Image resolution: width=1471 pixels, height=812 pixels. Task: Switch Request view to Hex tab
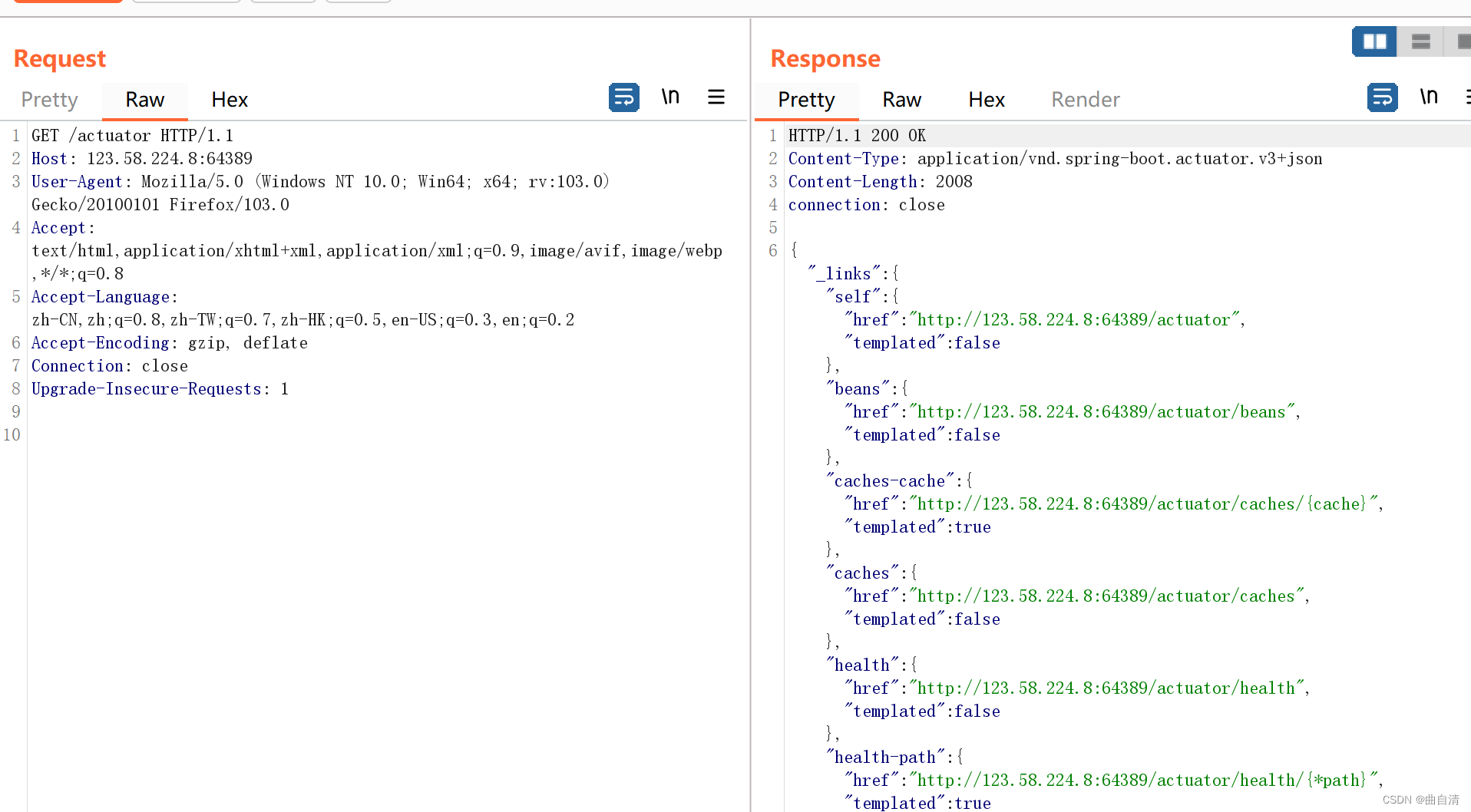(230, 100)
